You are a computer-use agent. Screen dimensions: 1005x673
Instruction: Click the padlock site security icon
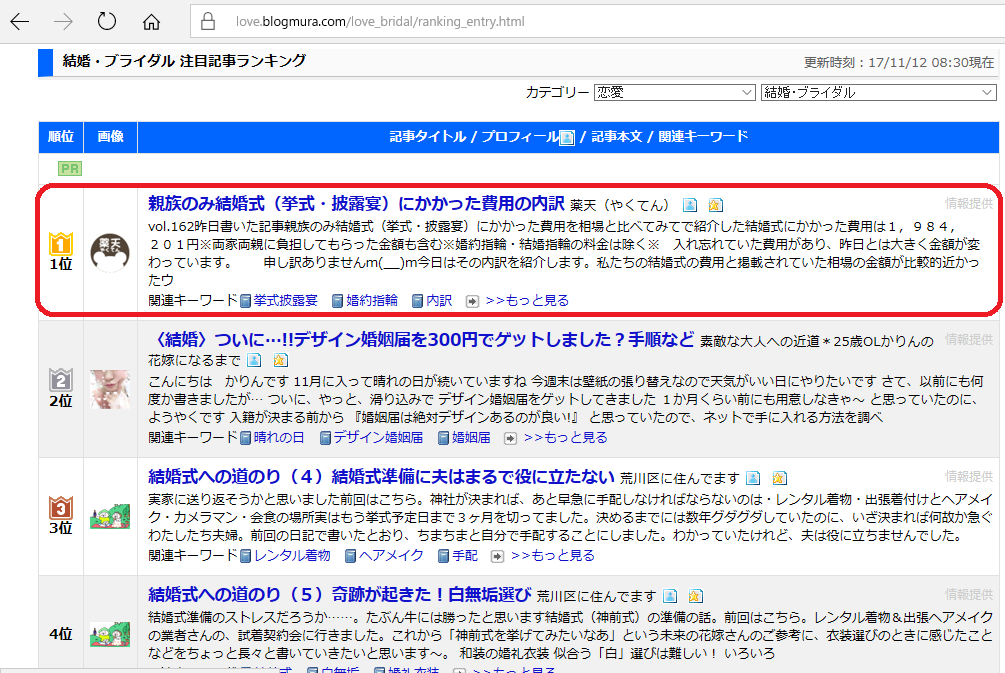pyautogui.click(x=208, y=21)
